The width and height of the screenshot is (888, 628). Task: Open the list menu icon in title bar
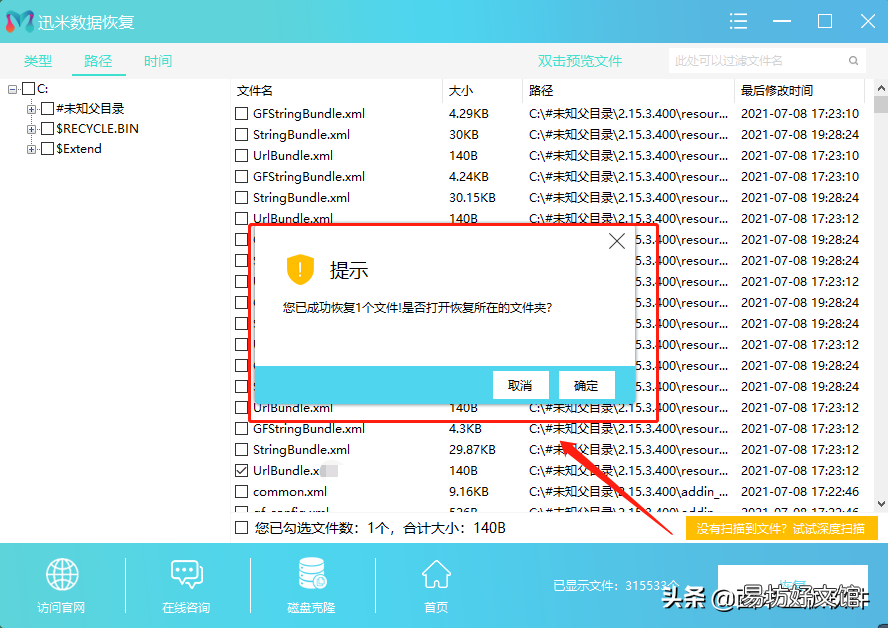point(738,22)
